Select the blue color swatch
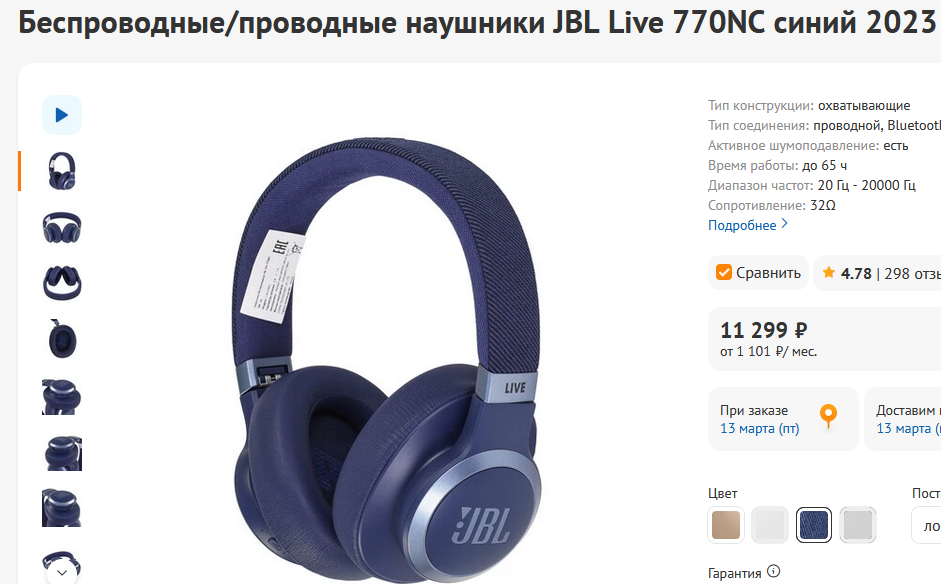 [x=814, y=525]
